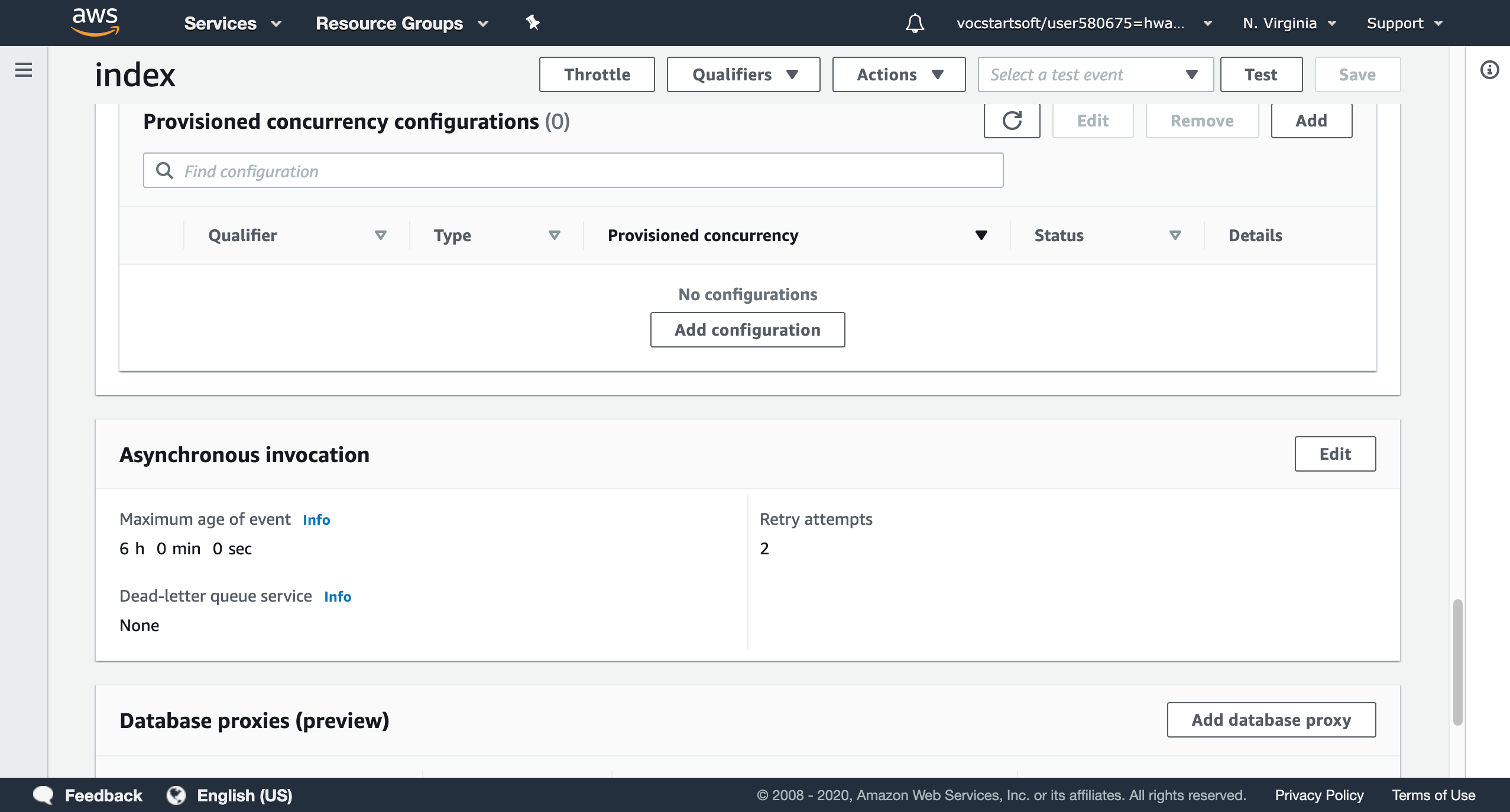
Task: Open Info link for Dead-letter queue service
Action: [338, 596]
